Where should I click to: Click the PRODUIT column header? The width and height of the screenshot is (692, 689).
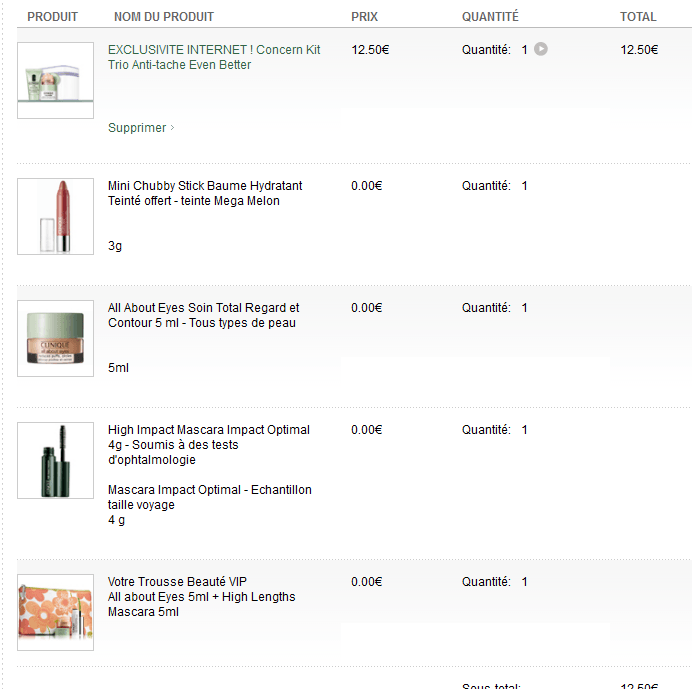pos(52,17)
